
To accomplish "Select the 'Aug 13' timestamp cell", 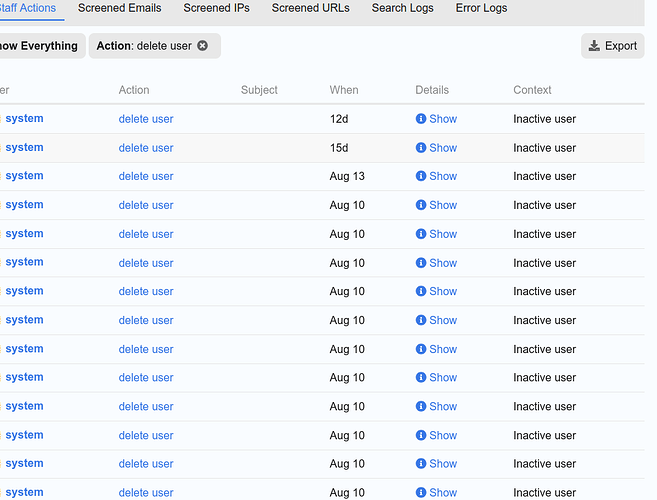I will [347, 176].
